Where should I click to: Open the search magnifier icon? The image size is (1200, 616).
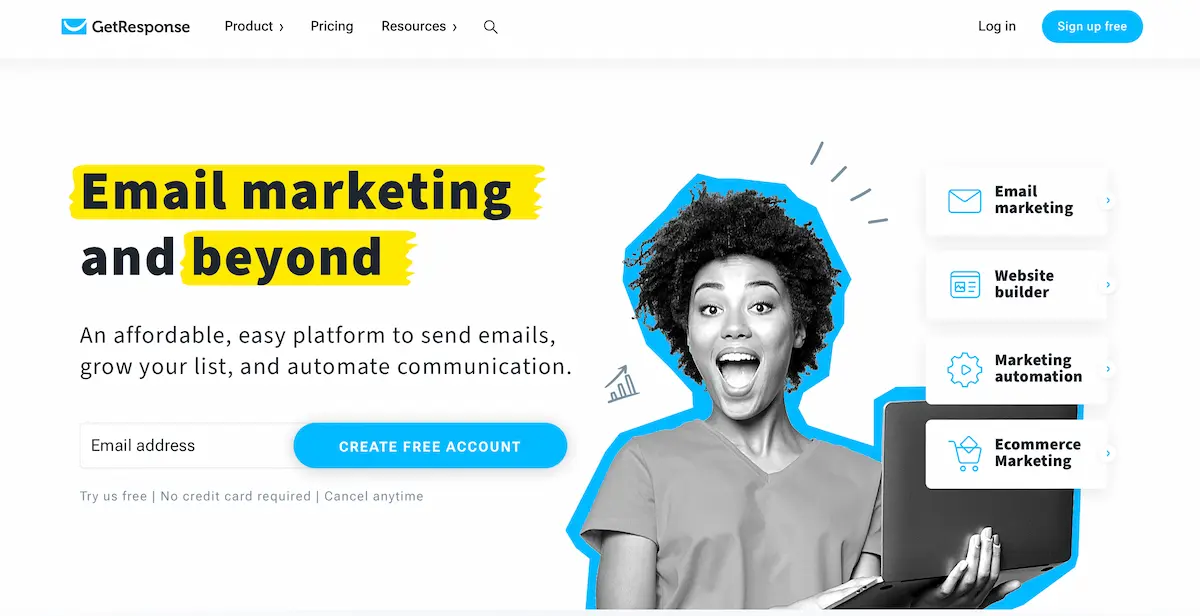pos(490,27)
